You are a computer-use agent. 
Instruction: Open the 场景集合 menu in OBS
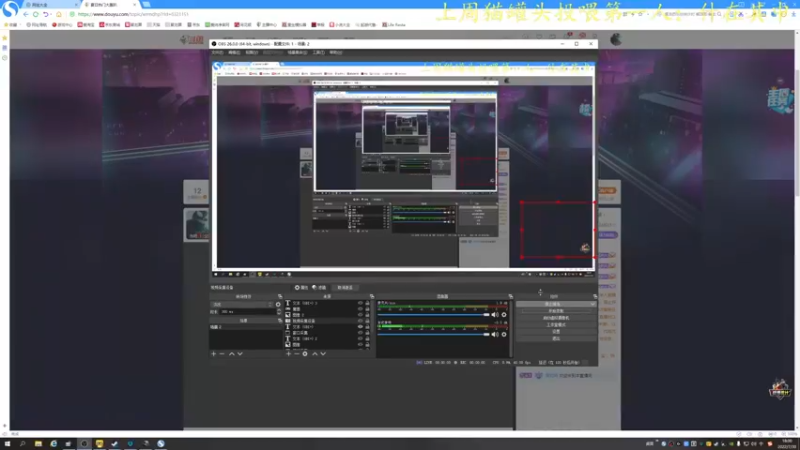[x=297, y=53]
